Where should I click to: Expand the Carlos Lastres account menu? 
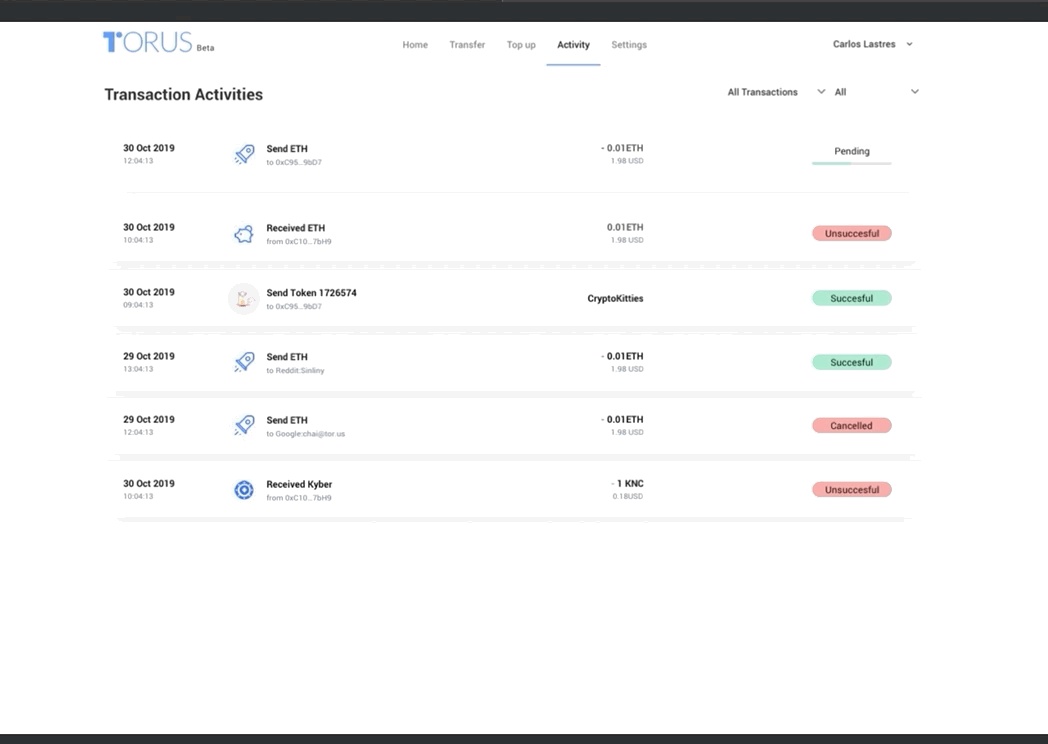tap(872, 44)
